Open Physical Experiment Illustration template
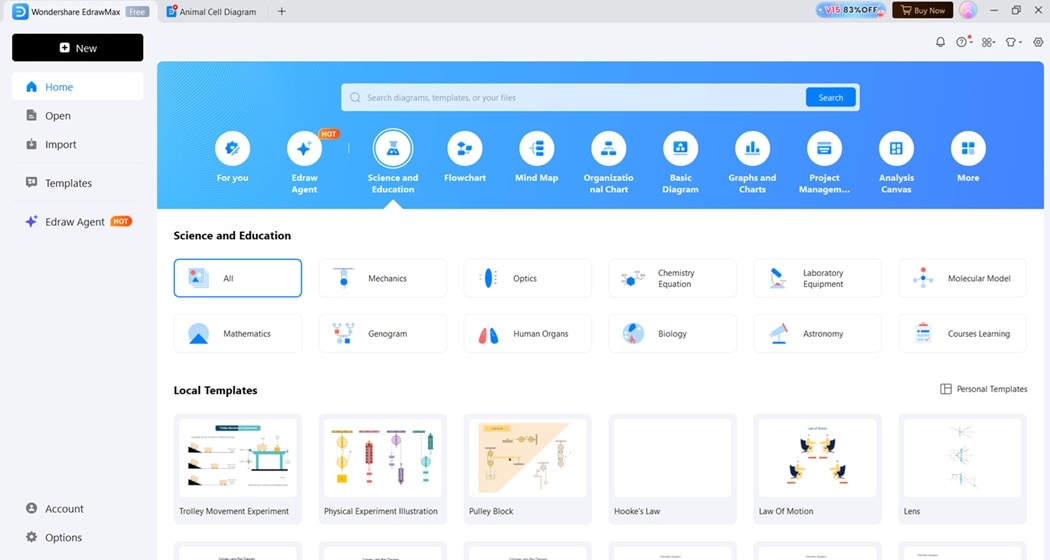 coord(382,469)
